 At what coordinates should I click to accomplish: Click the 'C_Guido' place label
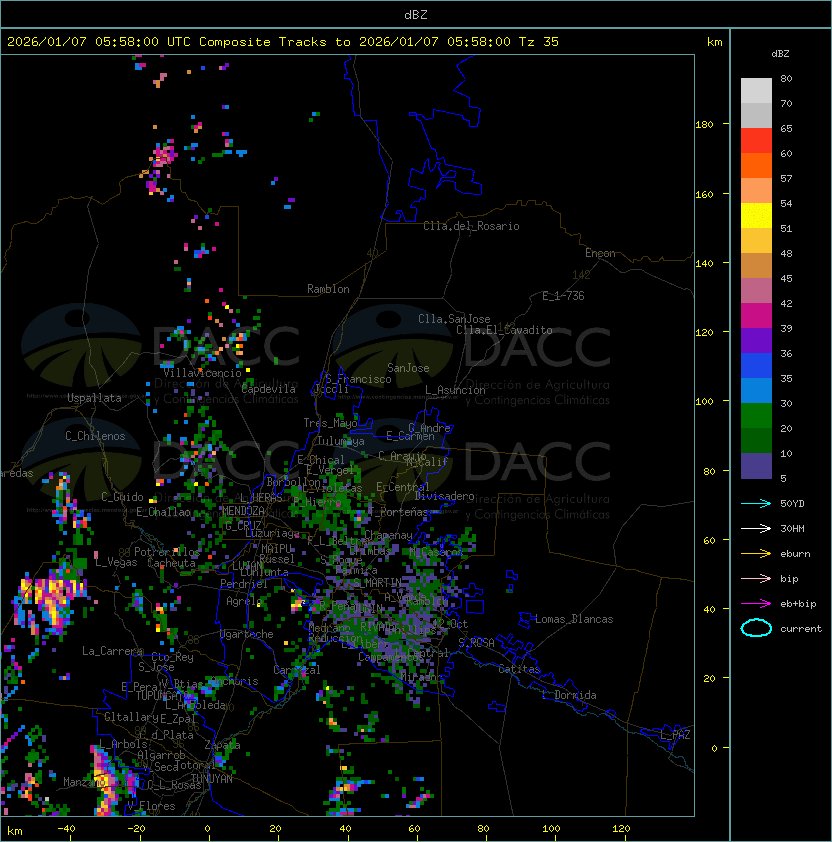pos(122,497)
